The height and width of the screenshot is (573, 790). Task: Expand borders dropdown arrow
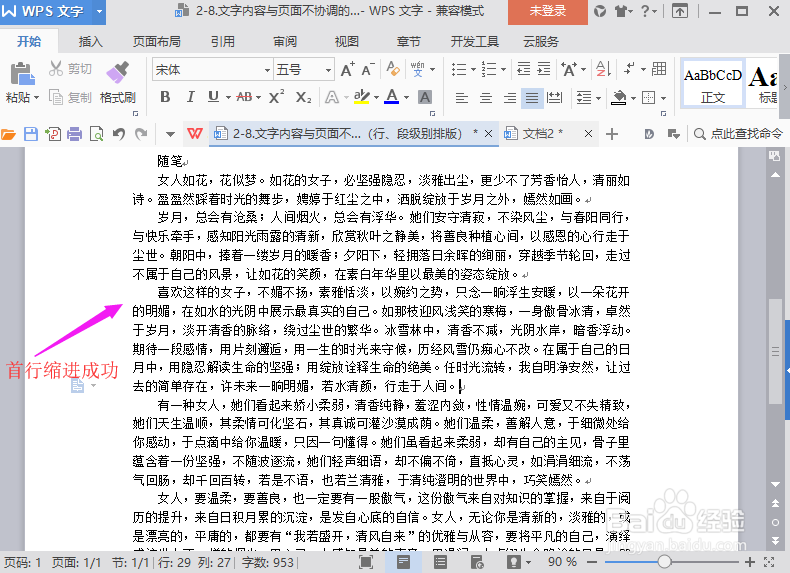664,98
